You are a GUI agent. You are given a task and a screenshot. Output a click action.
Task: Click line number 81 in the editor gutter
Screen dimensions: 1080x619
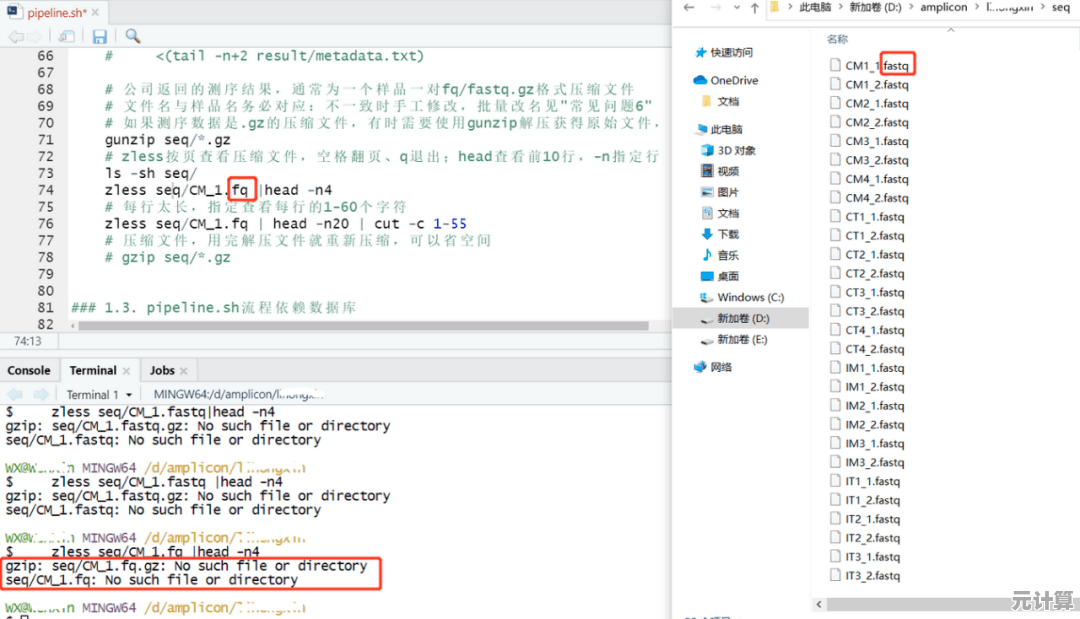[45, 307]
